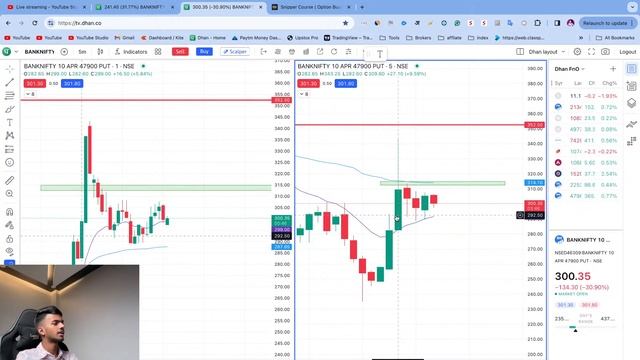Toggle magnet mode for drawings
This screenshot has height=360, width=640.
(9, 212)
